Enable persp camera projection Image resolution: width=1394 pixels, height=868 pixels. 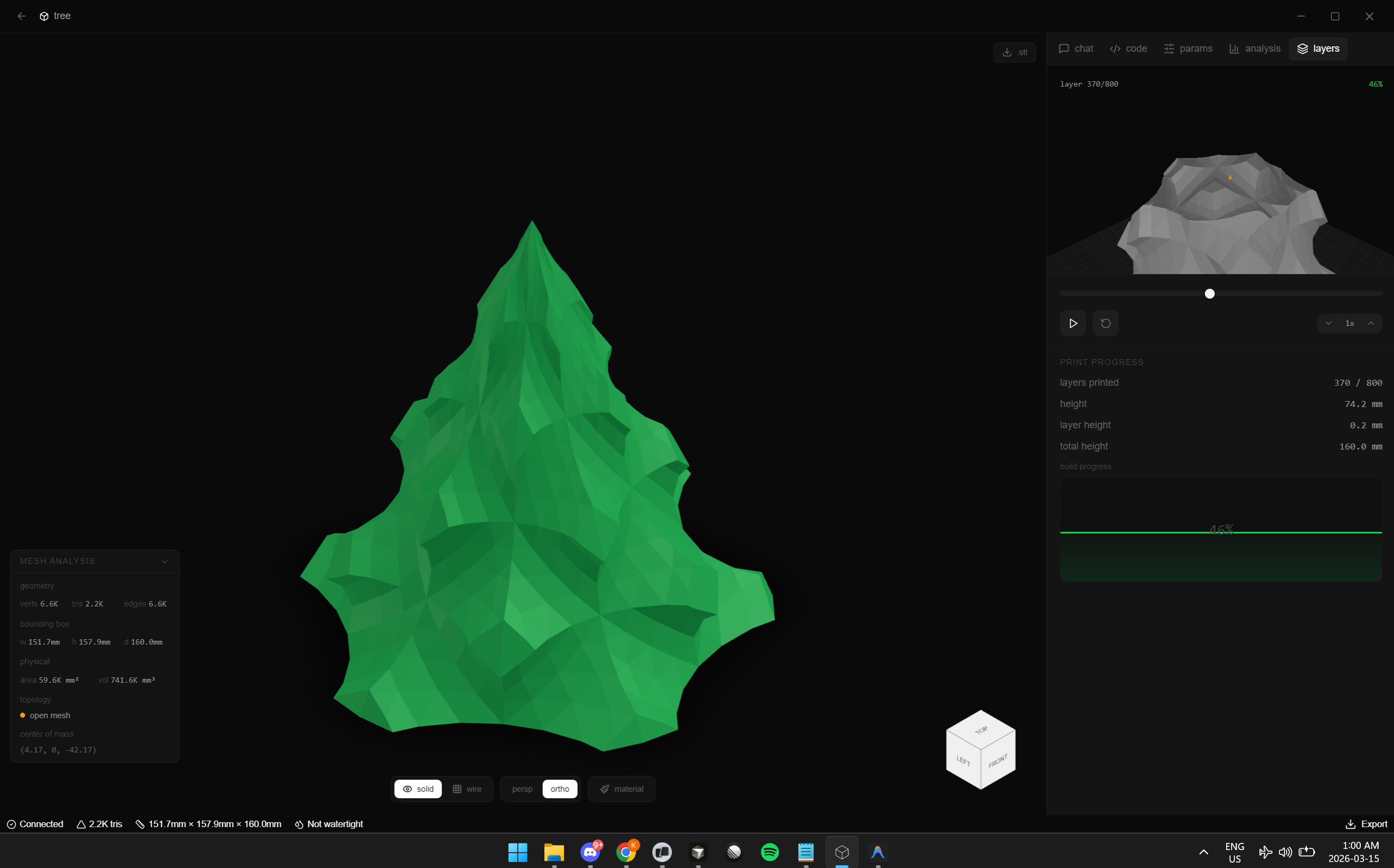pos(522,789)
